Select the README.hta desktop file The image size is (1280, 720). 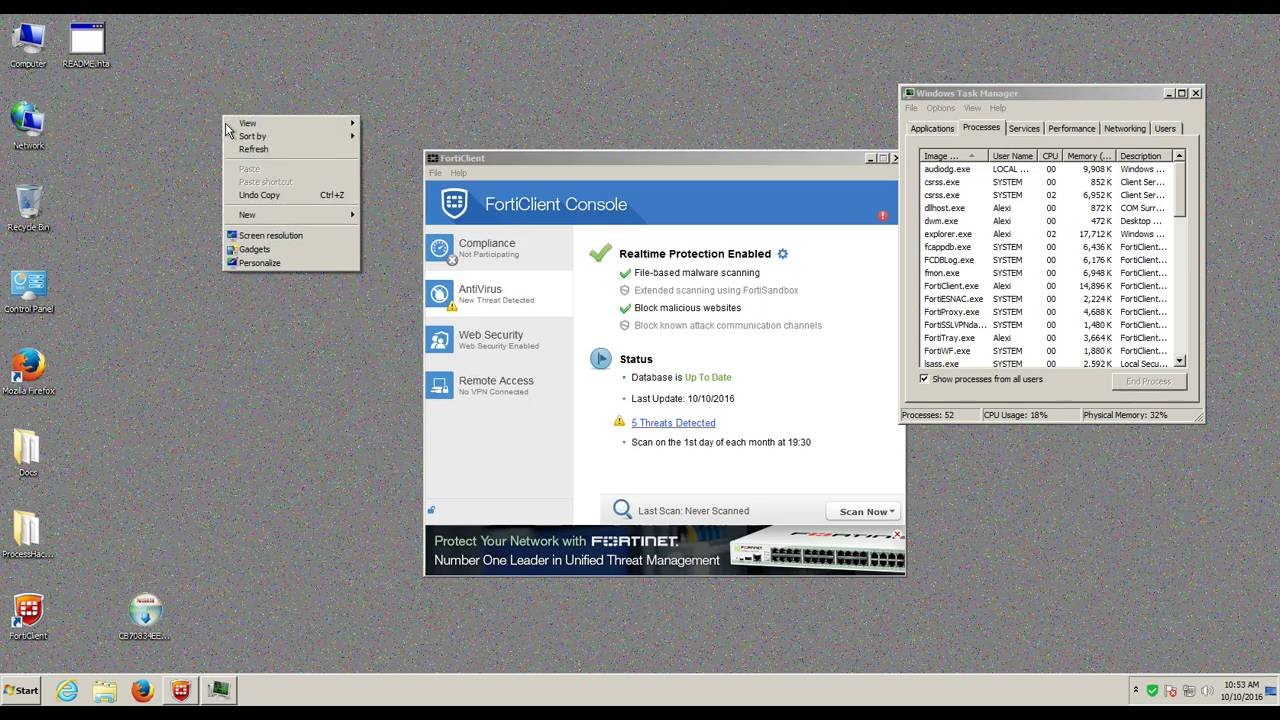(87, 45)
